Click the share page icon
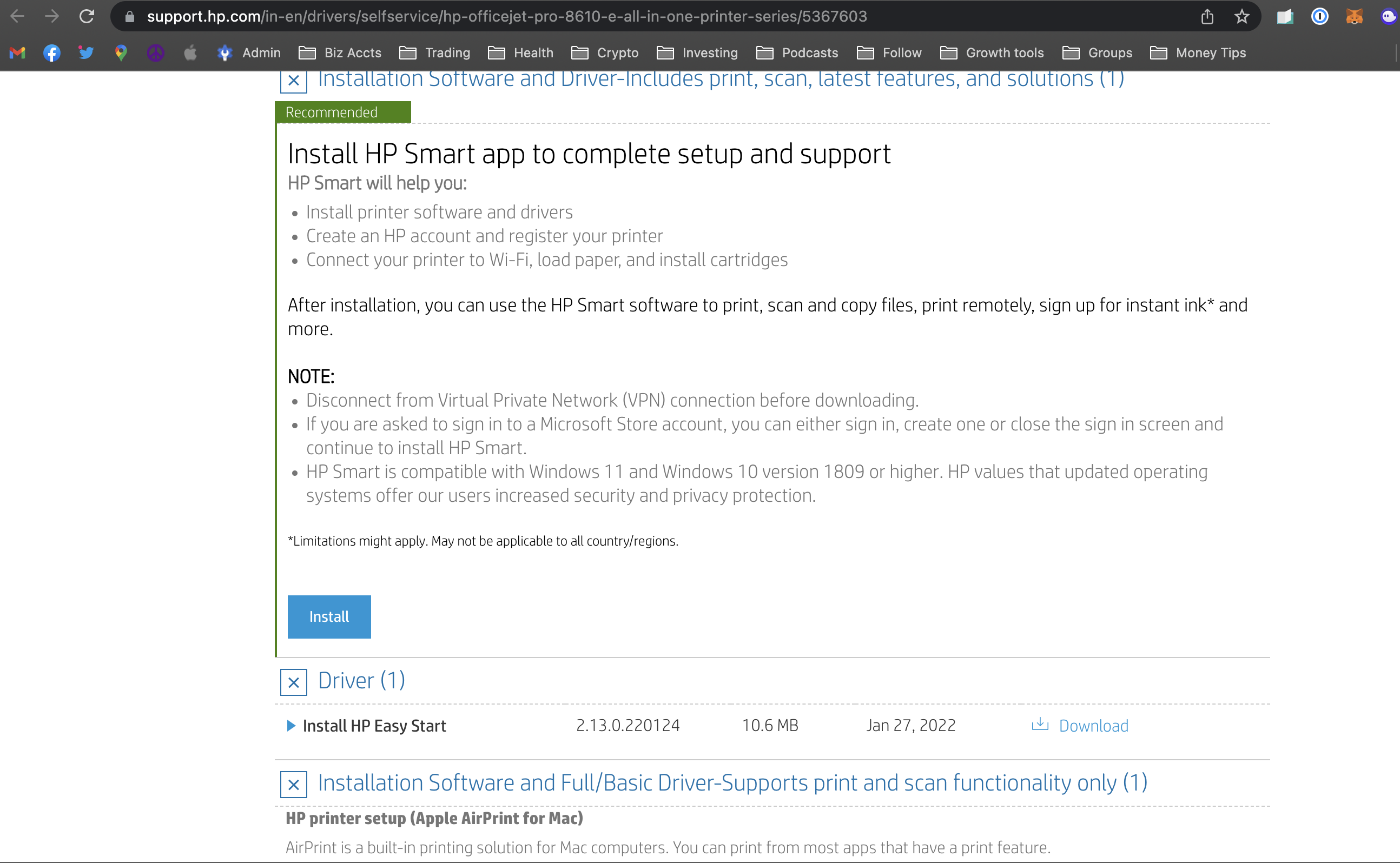Viewport: 1400px width, 863px height. (x=1206, y=17)
